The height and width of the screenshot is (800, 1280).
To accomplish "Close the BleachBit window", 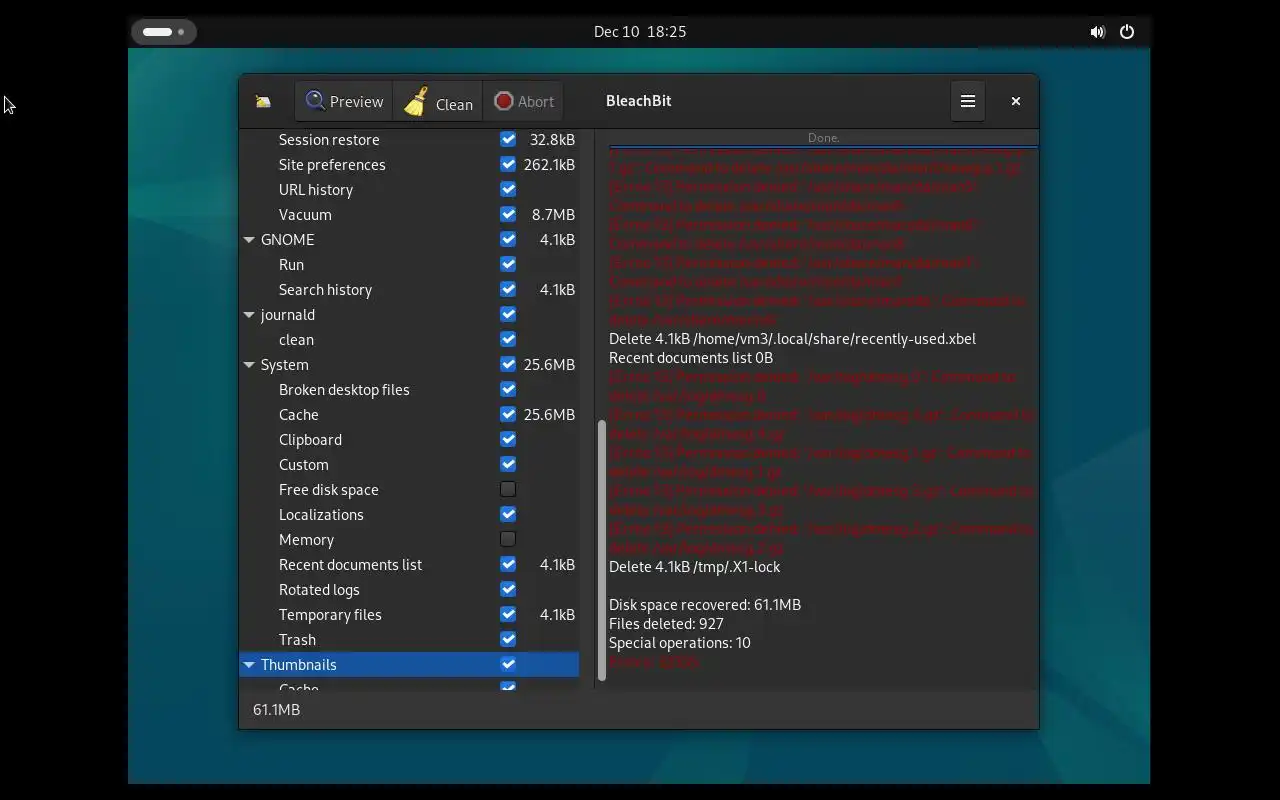I will click(1015, 101).
